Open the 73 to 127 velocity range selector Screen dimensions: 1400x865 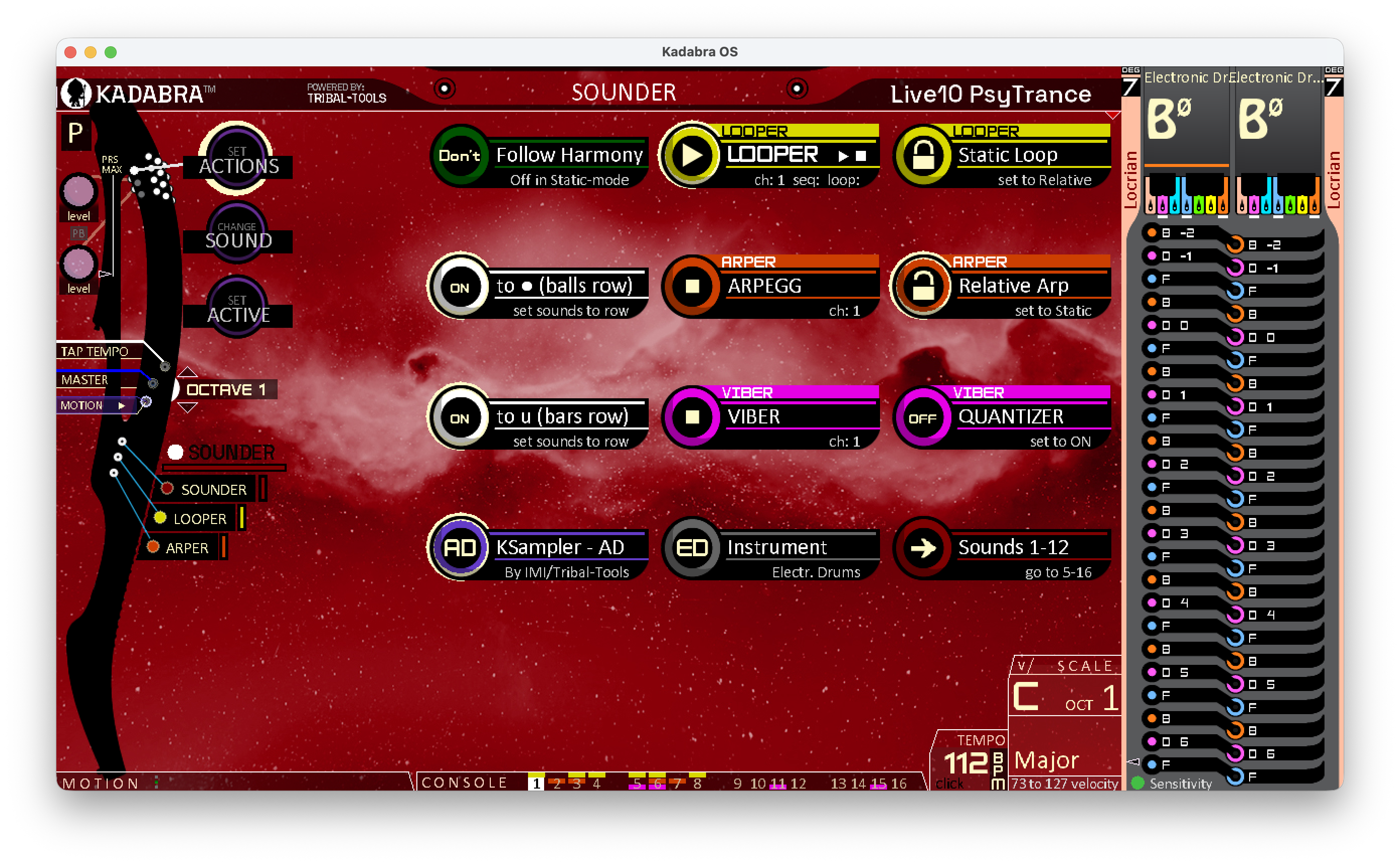coord(1064,783)
